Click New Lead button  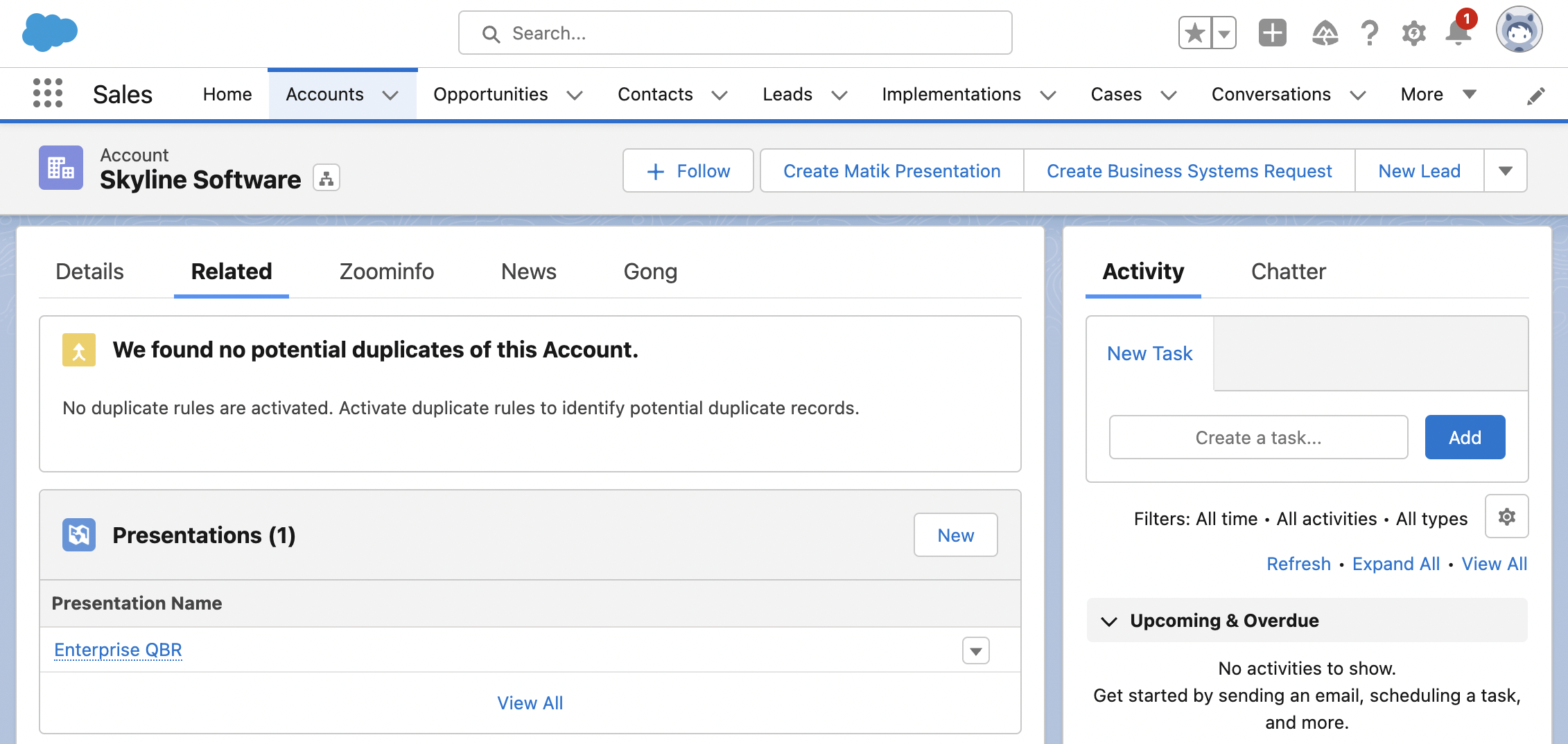1419,170
